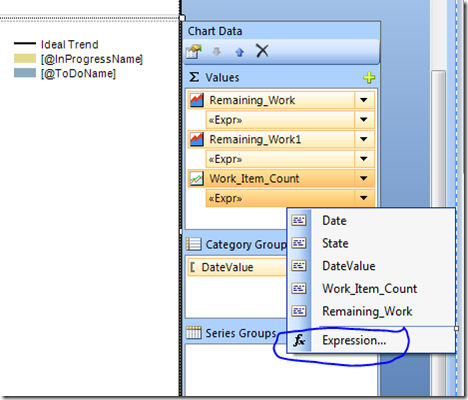Click the Series Groups columns icon

(194, 333)
